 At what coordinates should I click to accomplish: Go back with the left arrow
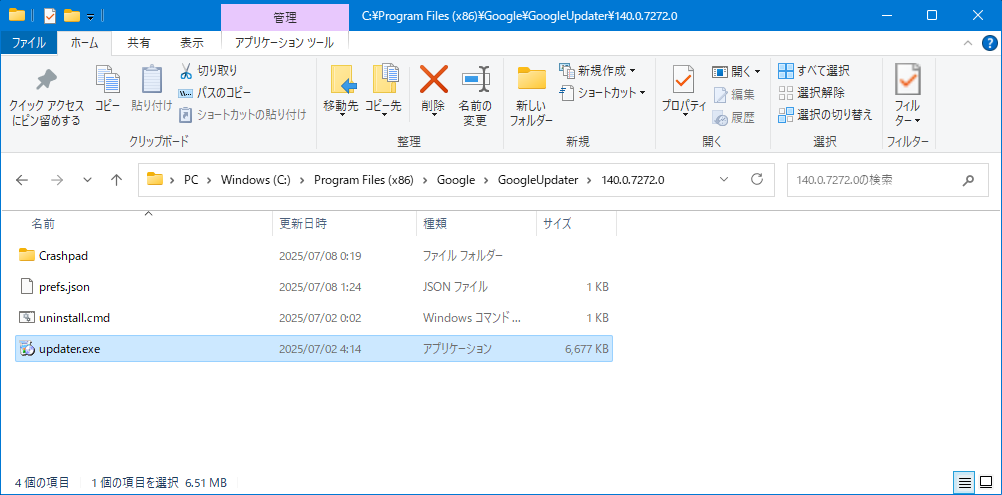click(x=22, y=180)
